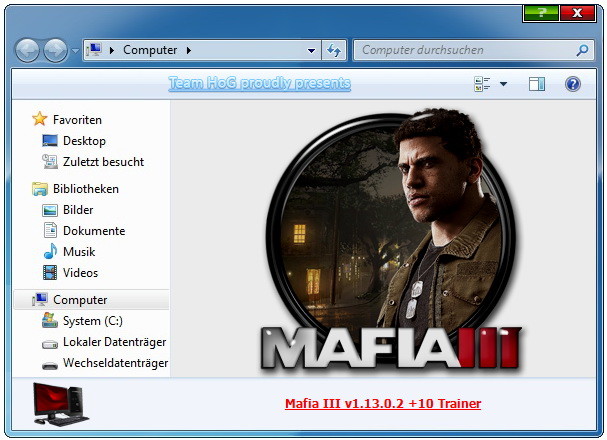Click the Forward navigation arrow
The image size is (607, 440).
click(x=55, y=50)
